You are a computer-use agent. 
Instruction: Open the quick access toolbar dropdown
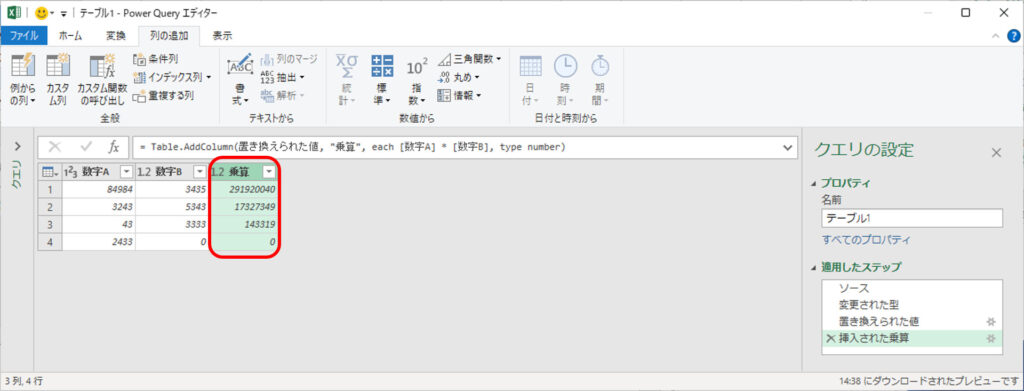tap(64, 14)
